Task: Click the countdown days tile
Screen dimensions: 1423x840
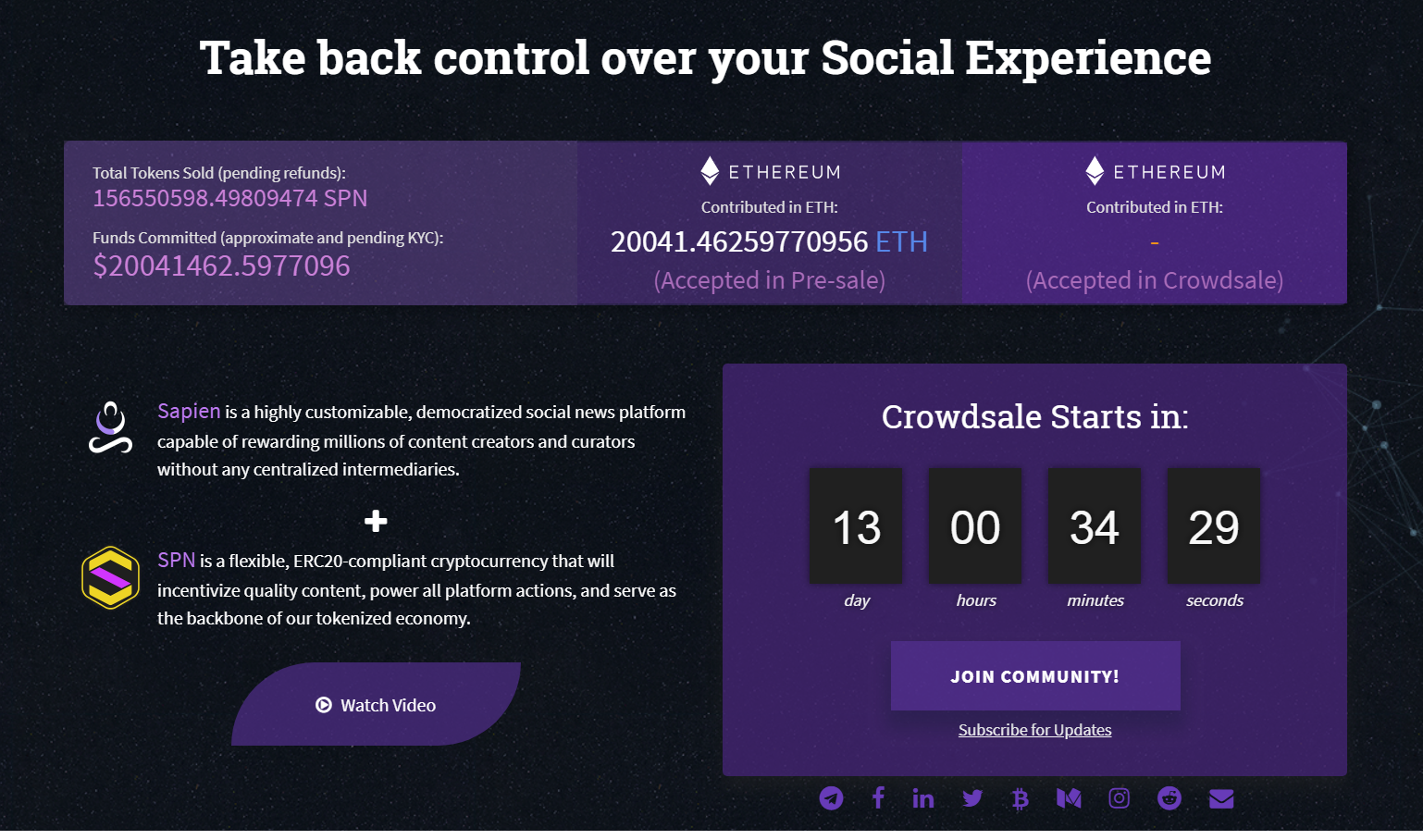Action: point(856,526)
